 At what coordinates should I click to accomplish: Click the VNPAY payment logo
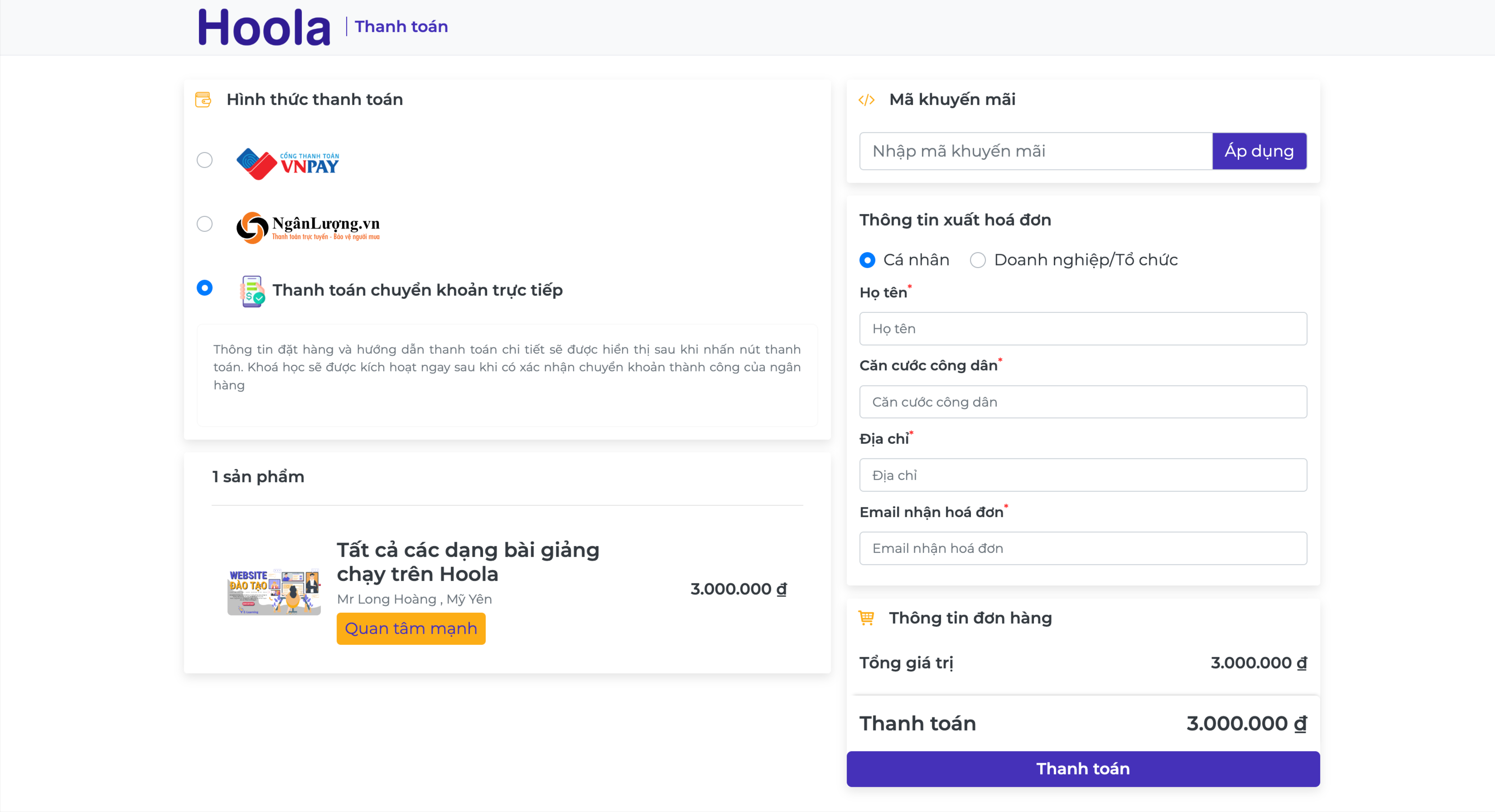click(x=288, y=163)
